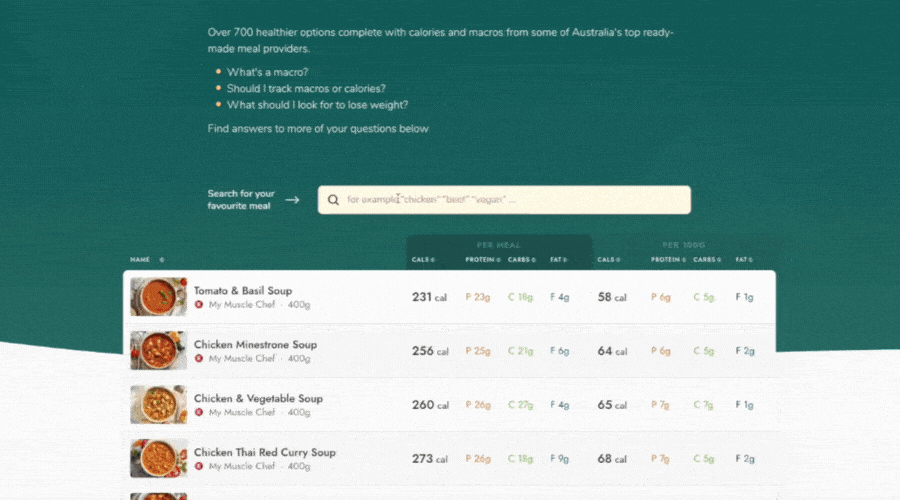
Task: Sort by per-100g PROTEIN column
Action: click(668, 259)
